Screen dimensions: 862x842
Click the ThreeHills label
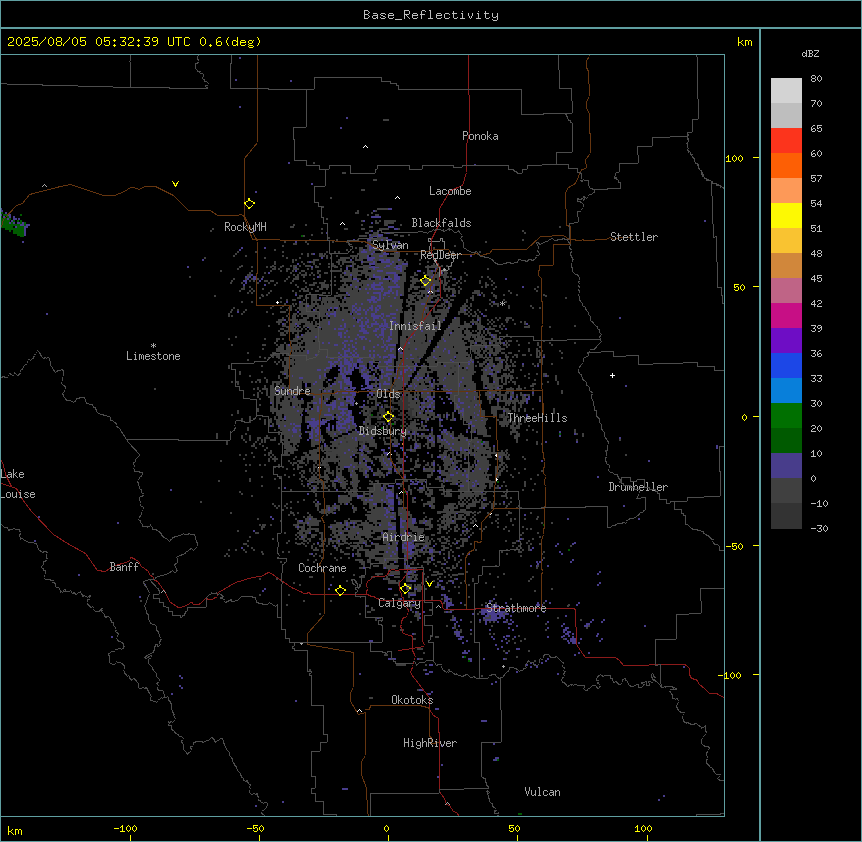pos(537,418)
